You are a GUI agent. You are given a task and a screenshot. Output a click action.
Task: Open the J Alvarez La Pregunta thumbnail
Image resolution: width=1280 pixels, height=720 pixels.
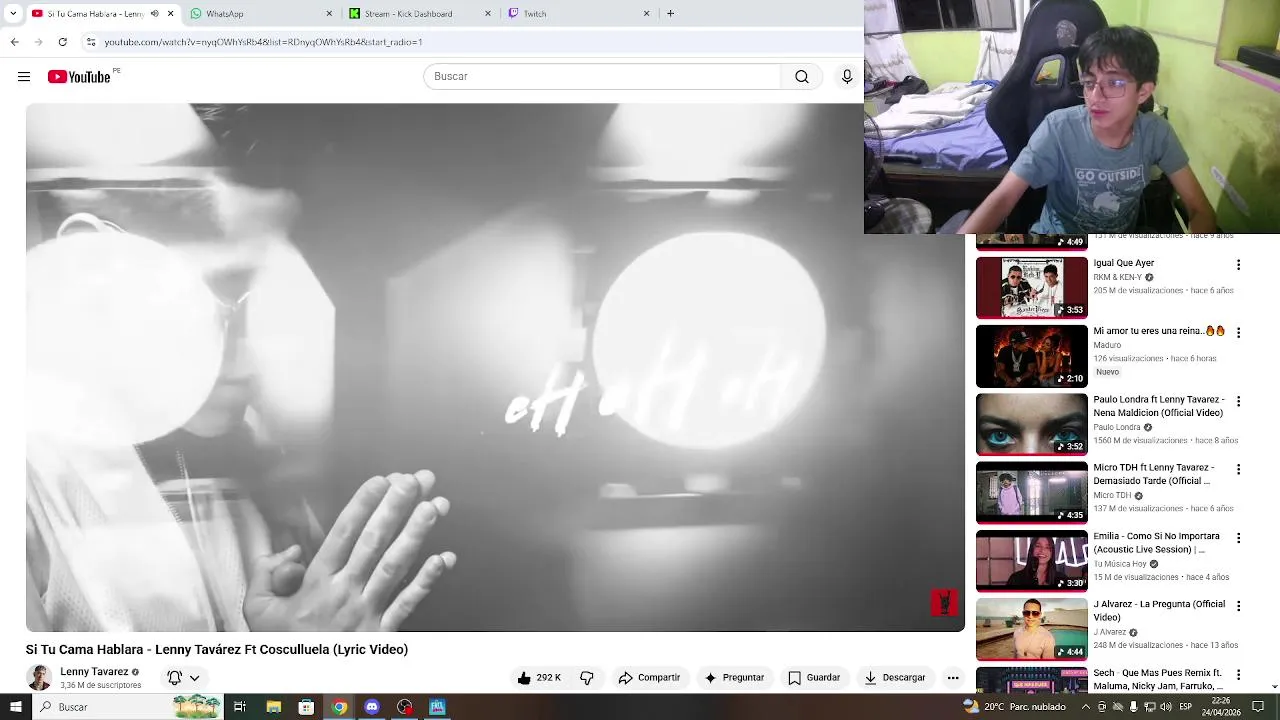1031,629
